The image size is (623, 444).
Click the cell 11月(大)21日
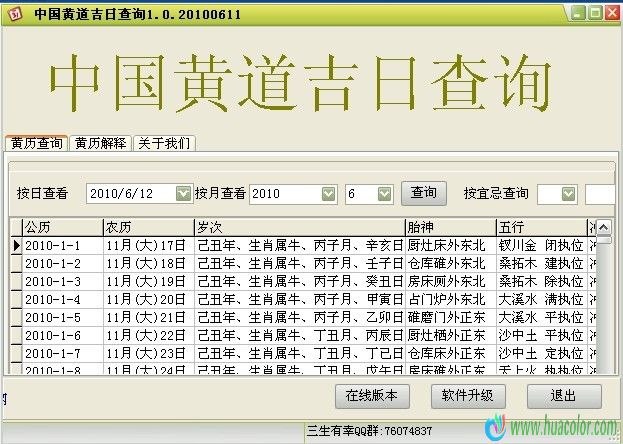pos(149,317)
